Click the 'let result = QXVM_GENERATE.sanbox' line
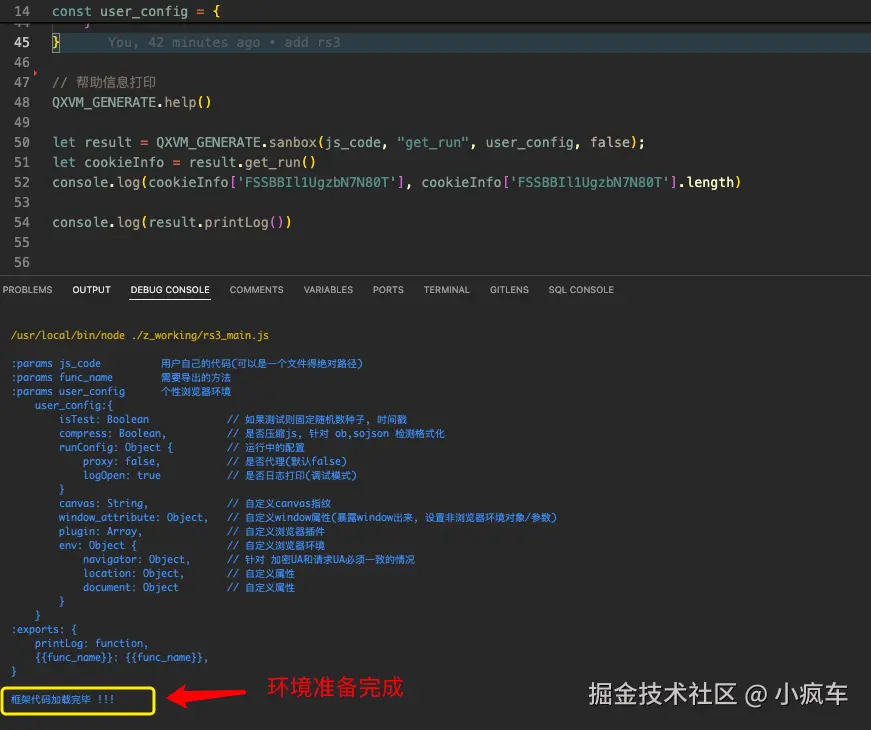This screenshot has width=871, height=730. click(x=348, y=142)
